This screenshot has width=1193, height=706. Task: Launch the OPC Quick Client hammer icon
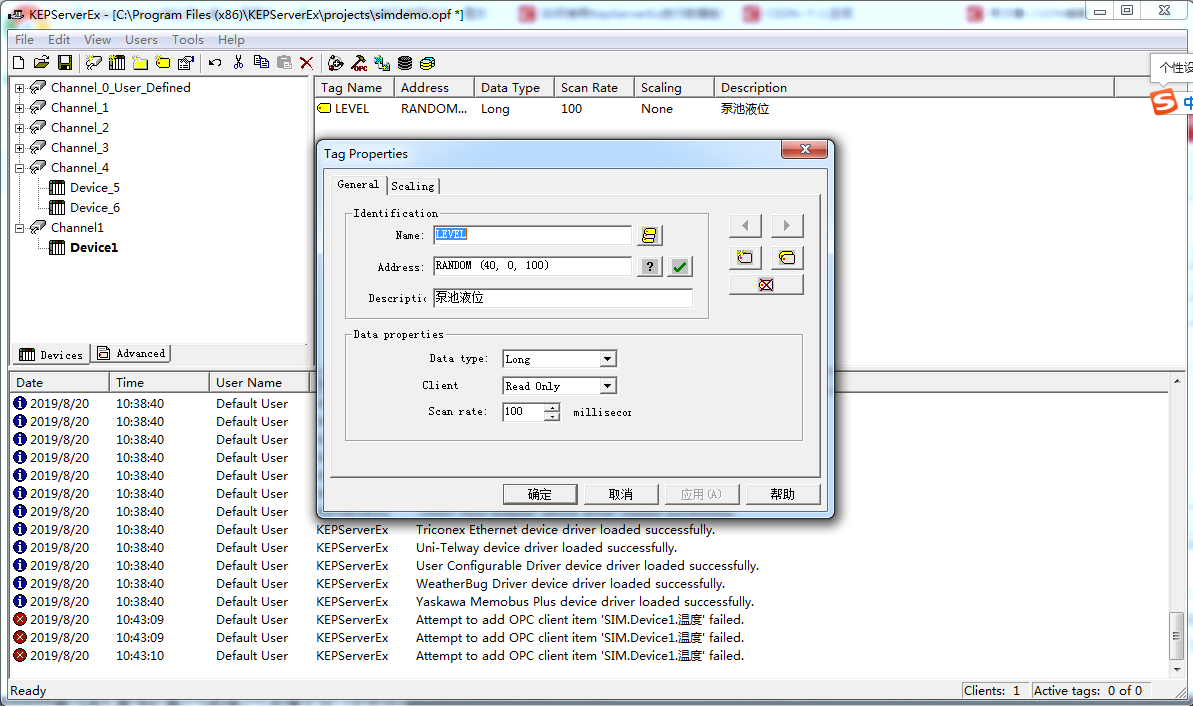[x=359, y=63]
